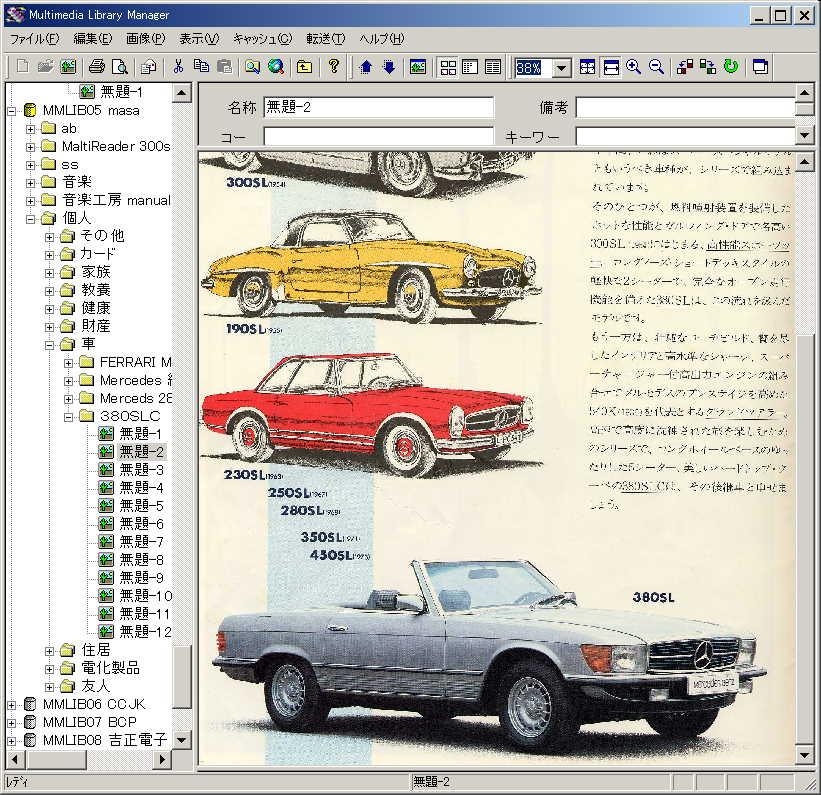
Task: Expand the FERRARI folder node
Action: [68, 363]
